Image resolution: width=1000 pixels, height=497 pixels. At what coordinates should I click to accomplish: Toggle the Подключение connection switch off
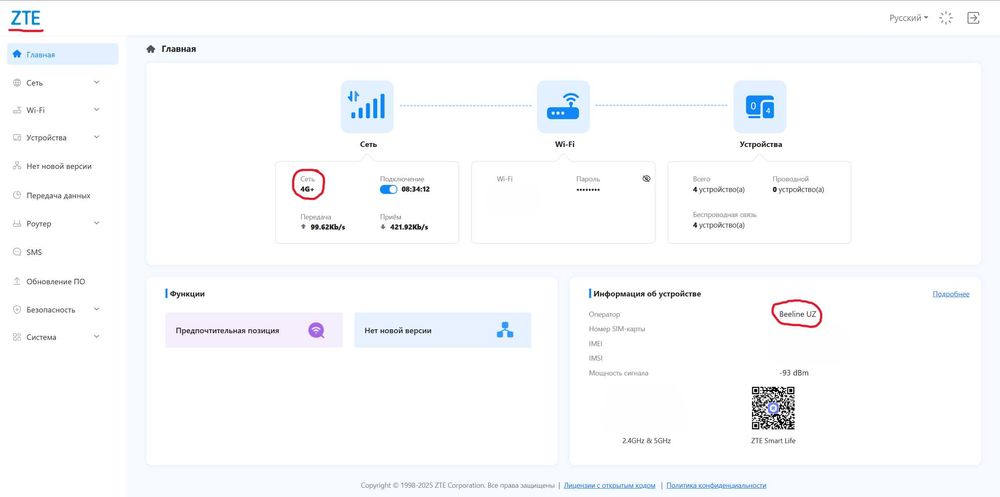click(x=388, y=189)
